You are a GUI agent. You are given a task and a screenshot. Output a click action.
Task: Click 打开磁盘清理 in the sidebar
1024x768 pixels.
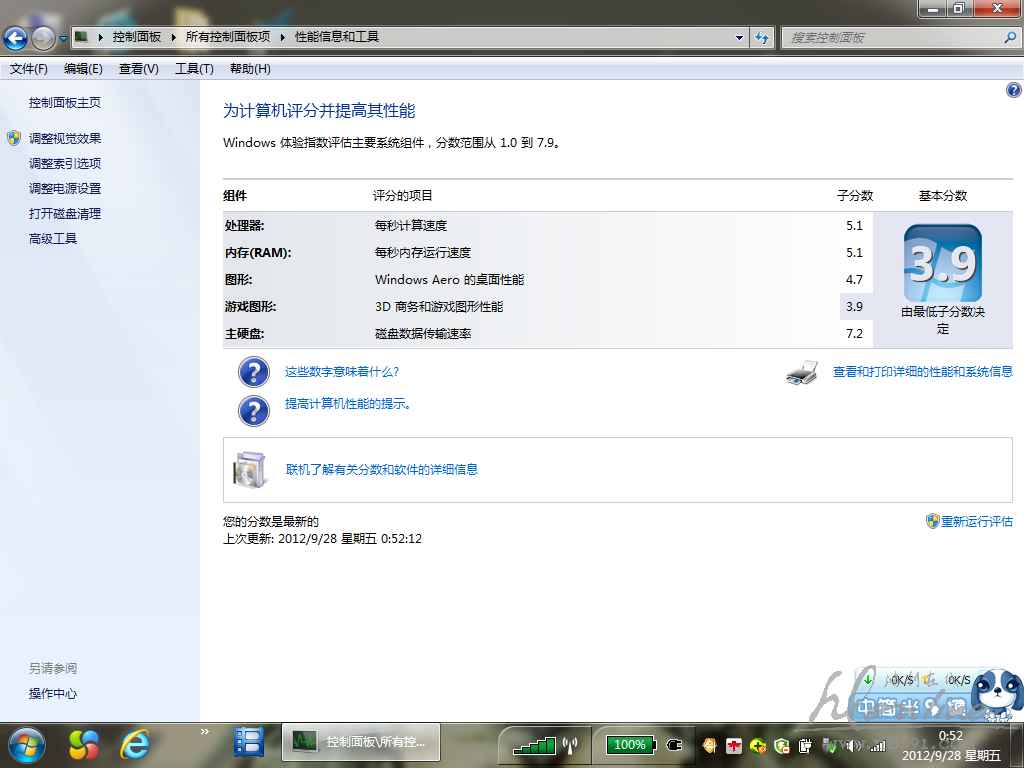65,214
